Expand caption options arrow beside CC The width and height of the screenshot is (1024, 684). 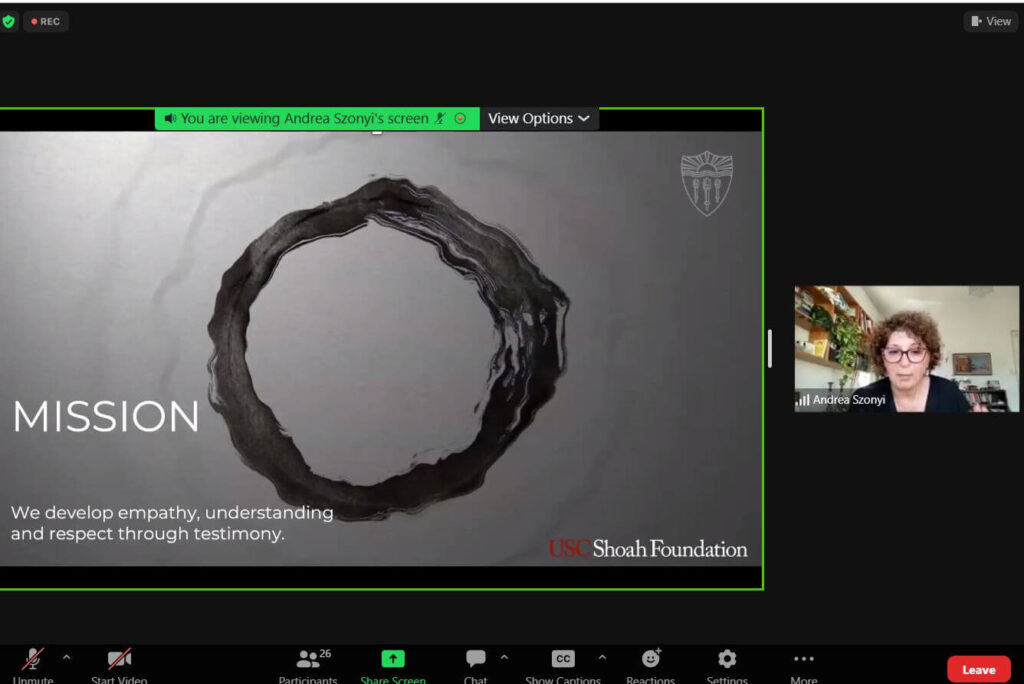[602, 657]
